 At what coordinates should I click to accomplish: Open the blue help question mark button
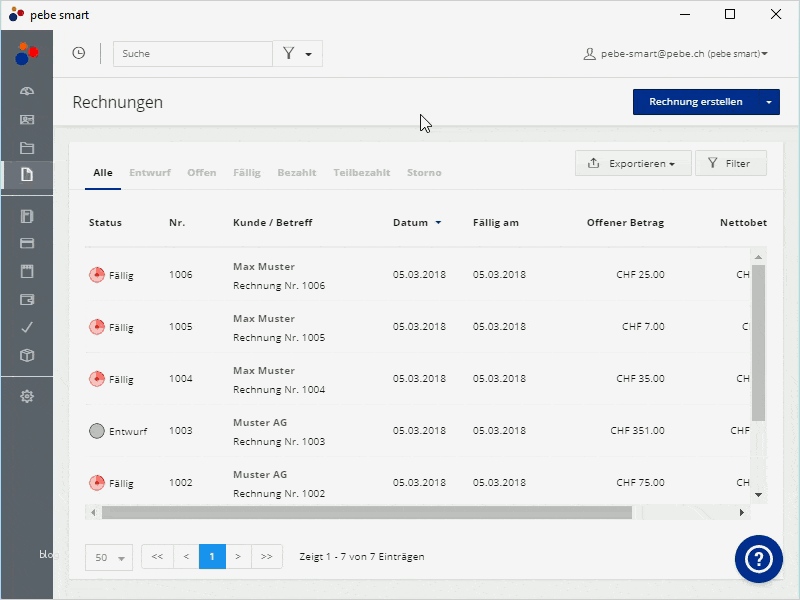click(758, 559)
